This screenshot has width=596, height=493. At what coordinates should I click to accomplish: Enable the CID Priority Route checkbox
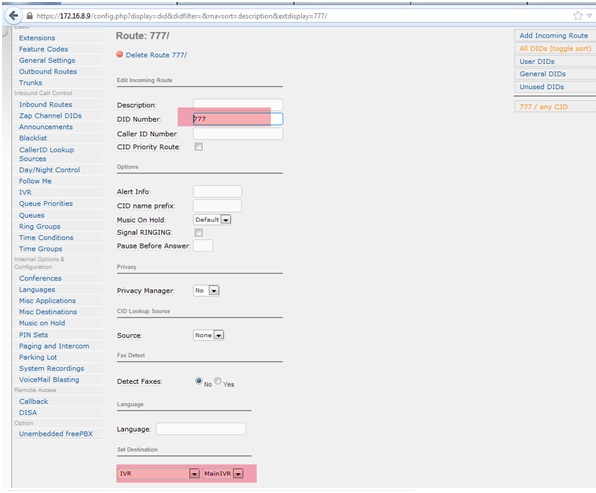click(x=198, y=147)
